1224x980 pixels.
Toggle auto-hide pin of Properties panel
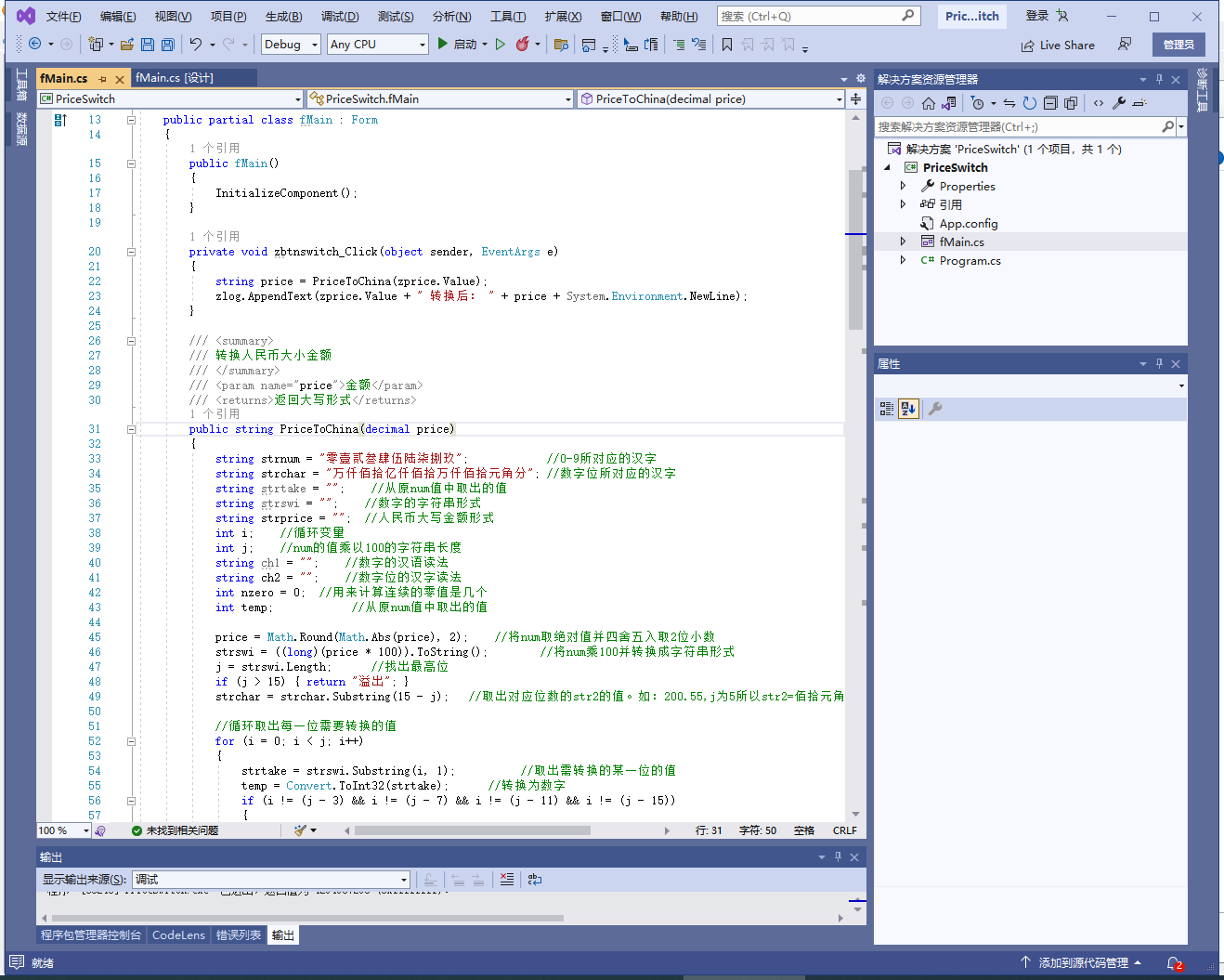(x=1159, y=363)
